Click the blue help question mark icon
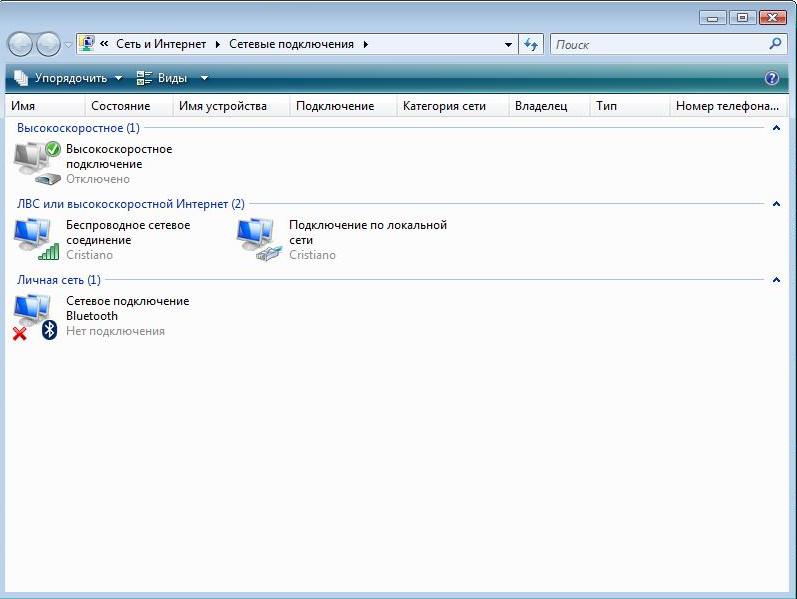 771,78
